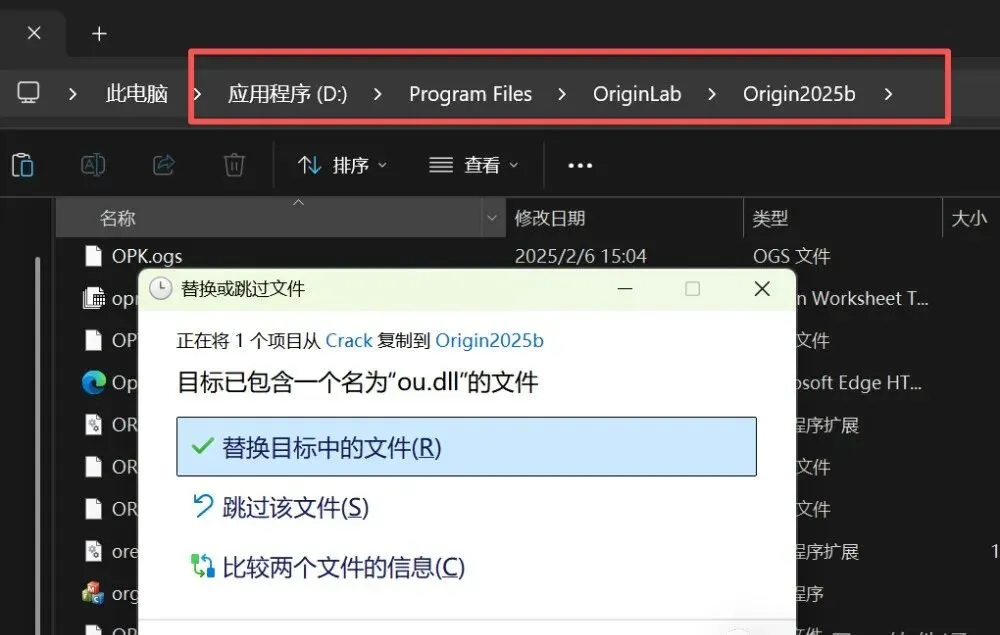Click the clock icon in dialog title bar
Viewport: 1000px width, 635px height.
point(161,289)
